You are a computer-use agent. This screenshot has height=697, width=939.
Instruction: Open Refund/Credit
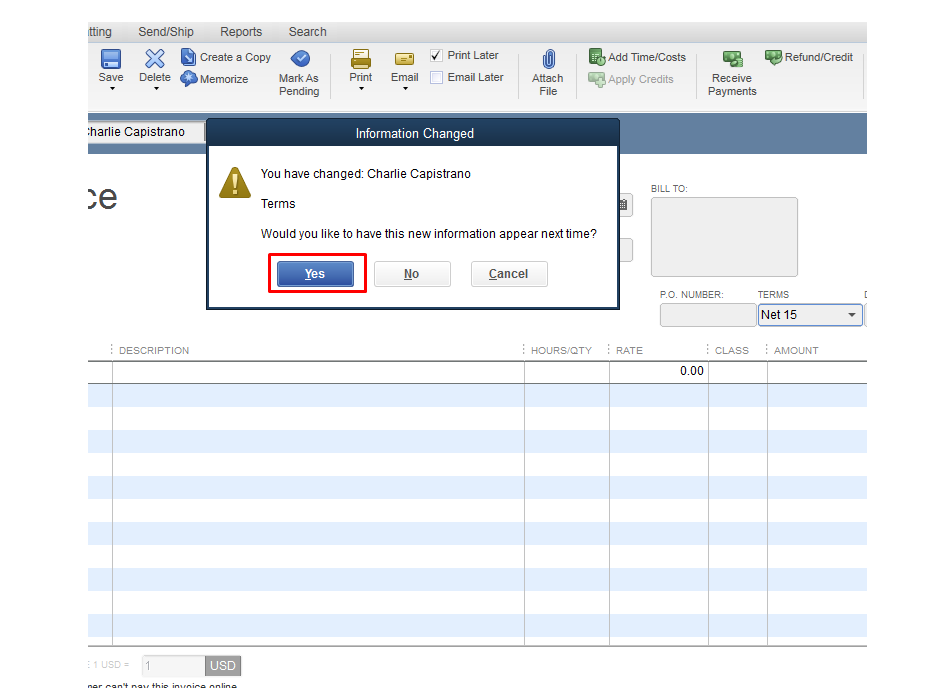point(808,57)
